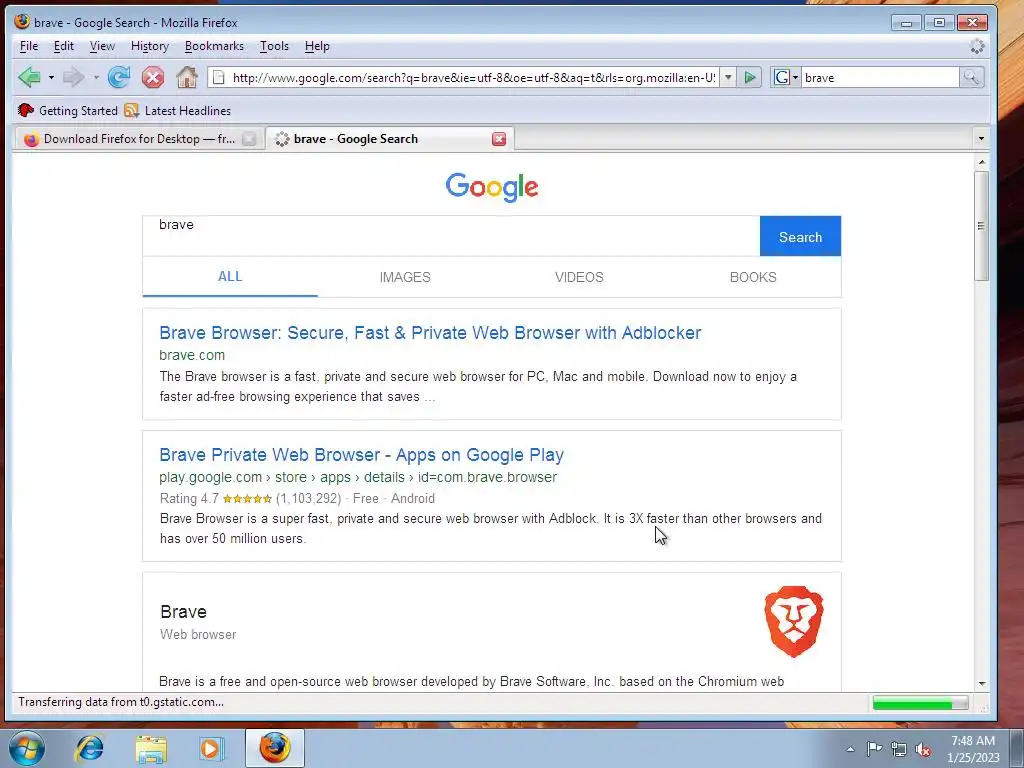Click the Forward arrow button
Image resolution: width=1024 pixels, height=768 pixels.
click(73, 78)
